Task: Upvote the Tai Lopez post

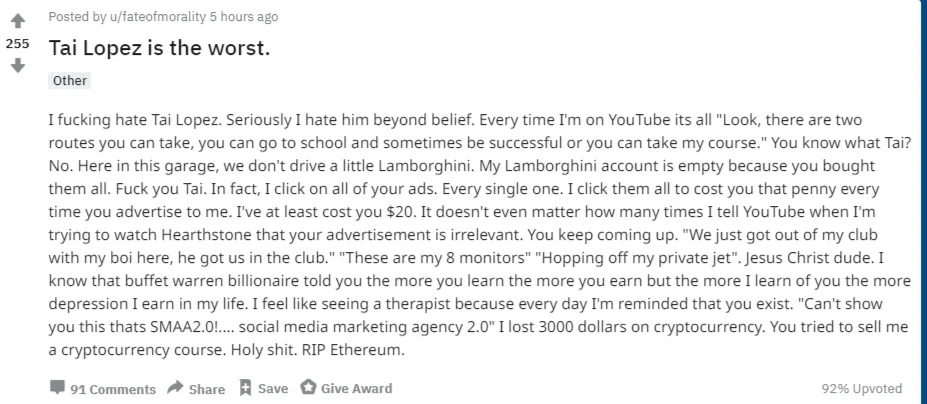Action: tap(18, 21)
